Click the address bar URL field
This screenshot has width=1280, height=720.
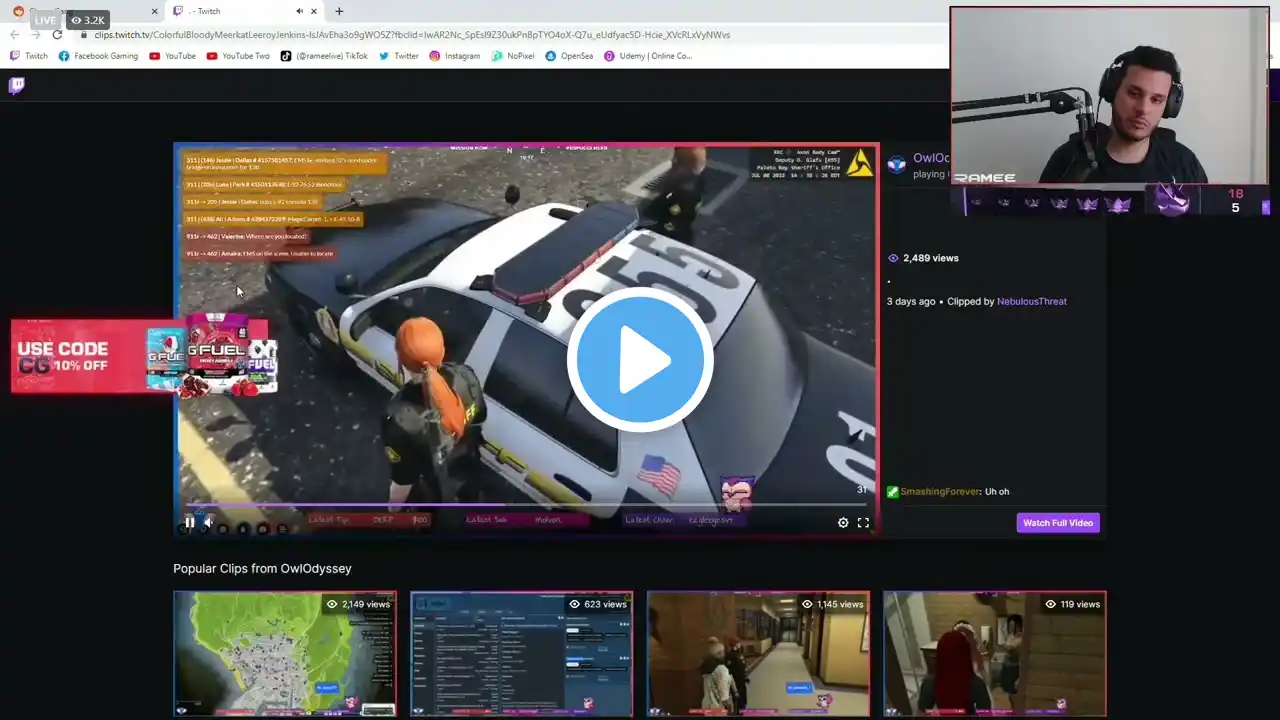click(412, 35)
